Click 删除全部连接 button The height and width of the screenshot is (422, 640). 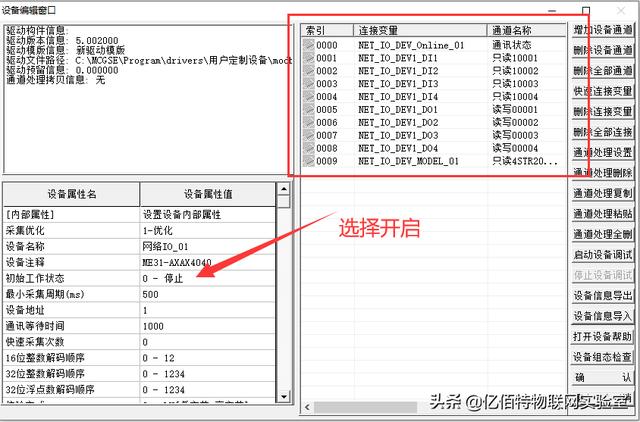(x=602, y=132)
